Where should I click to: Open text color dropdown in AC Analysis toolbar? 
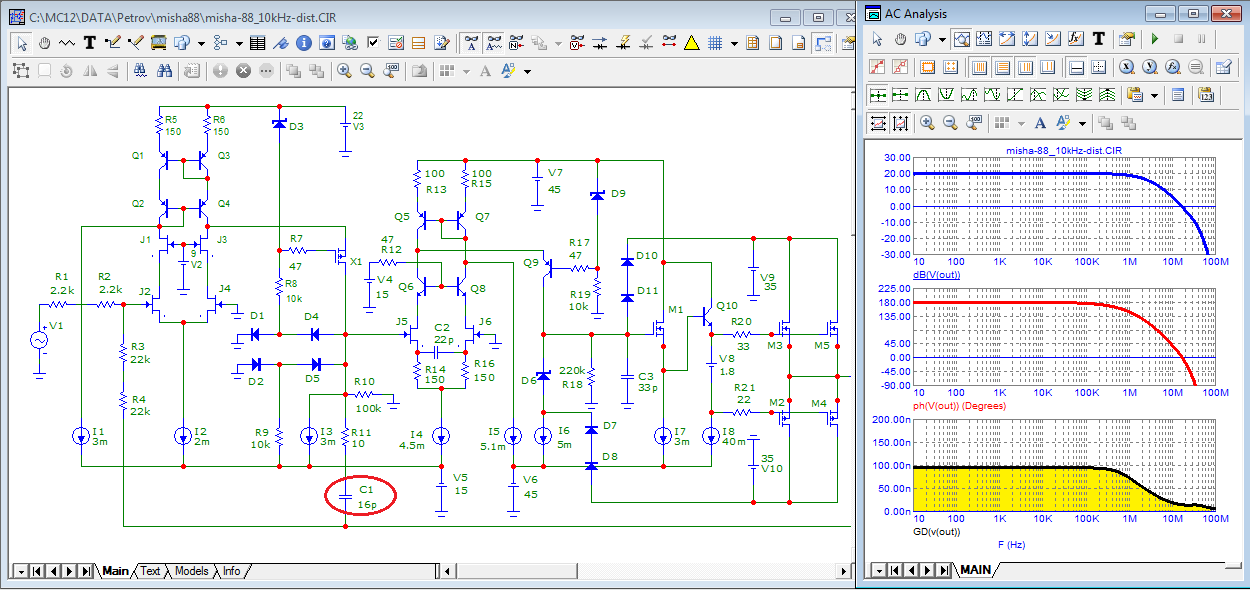[1082, 124]
